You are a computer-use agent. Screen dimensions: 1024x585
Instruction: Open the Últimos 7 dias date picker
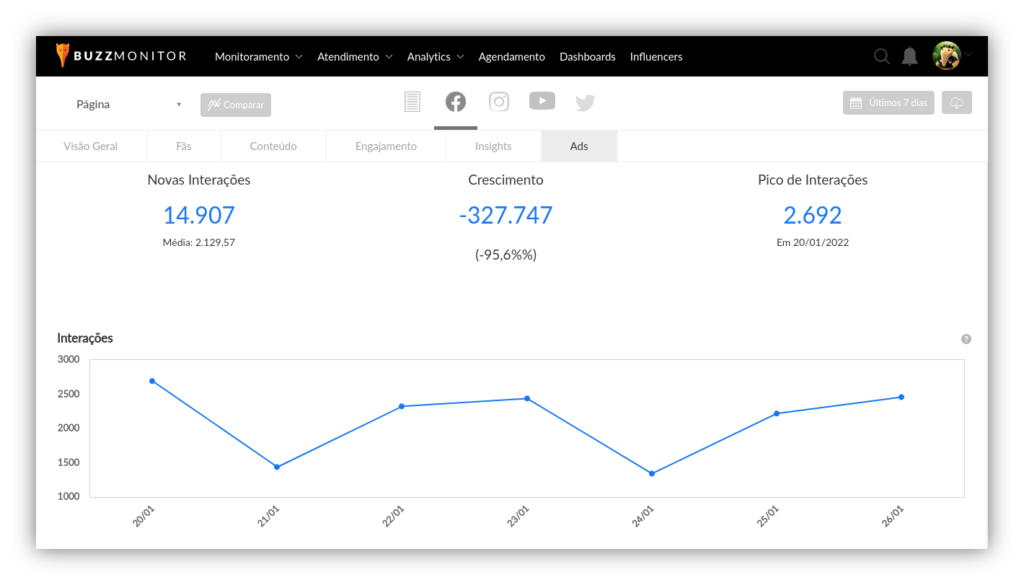tap(888, 103)
